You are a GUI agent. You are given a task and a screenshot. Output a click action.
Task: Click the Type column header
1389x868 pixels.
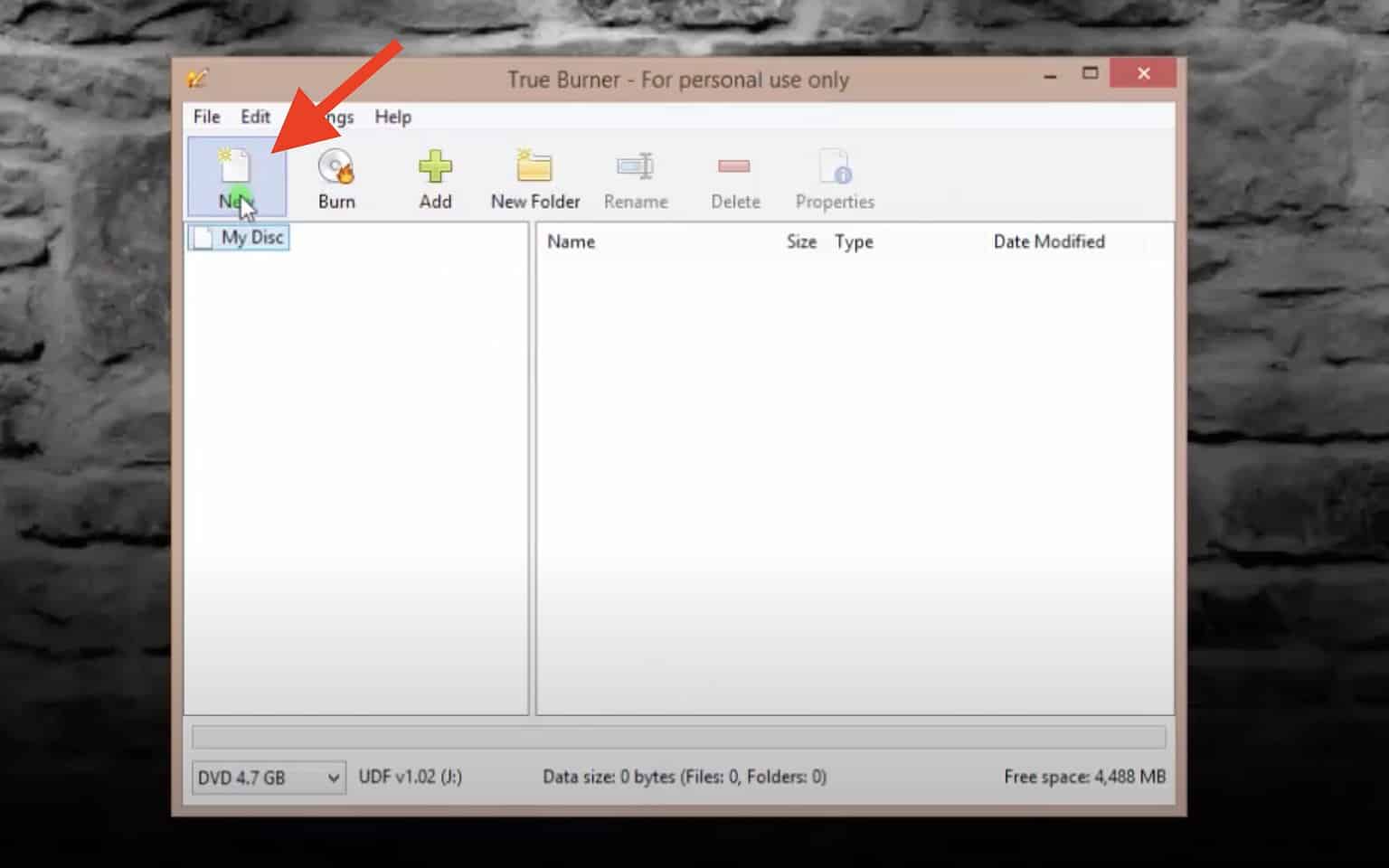tap(854, 241)
